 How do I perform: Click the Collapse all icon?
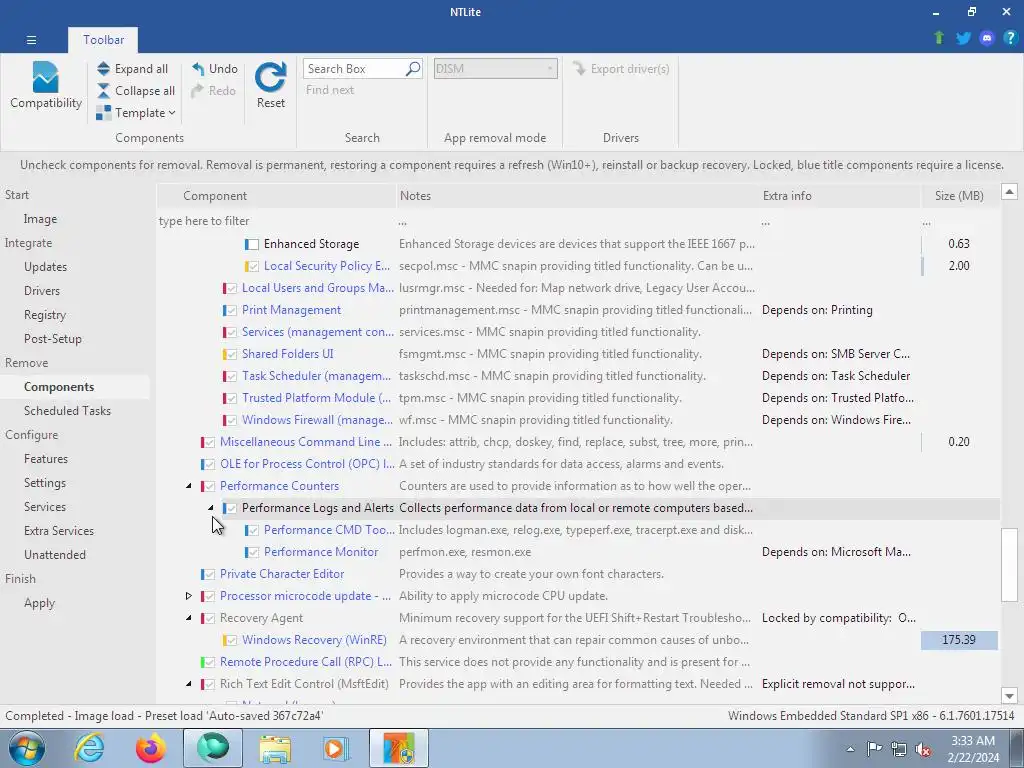(103, 91)
